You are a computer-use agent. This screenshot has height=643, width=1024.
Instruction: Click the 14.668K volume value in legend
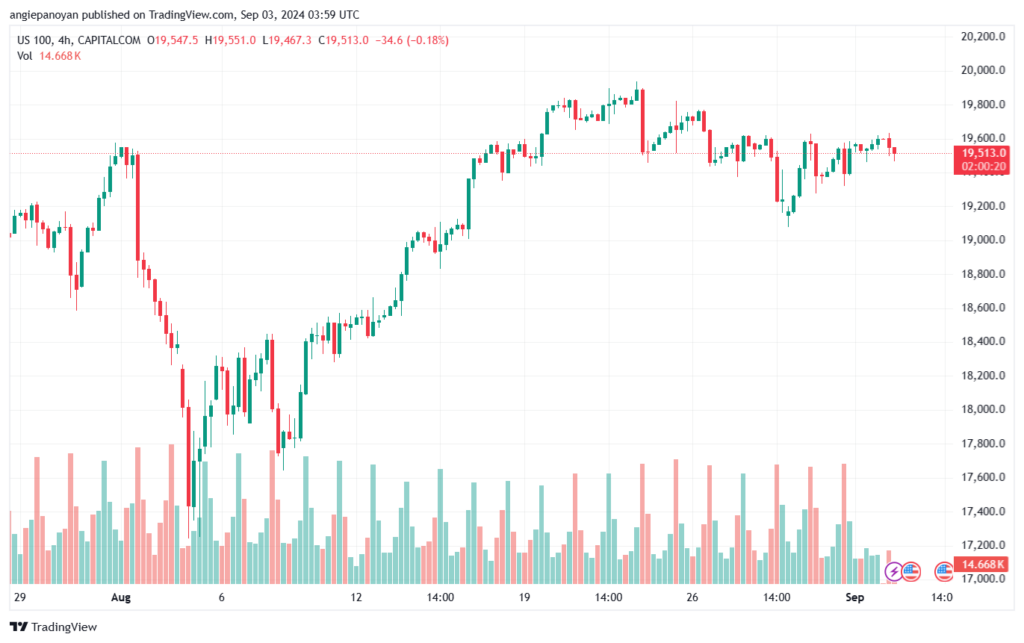coord(60,56)
